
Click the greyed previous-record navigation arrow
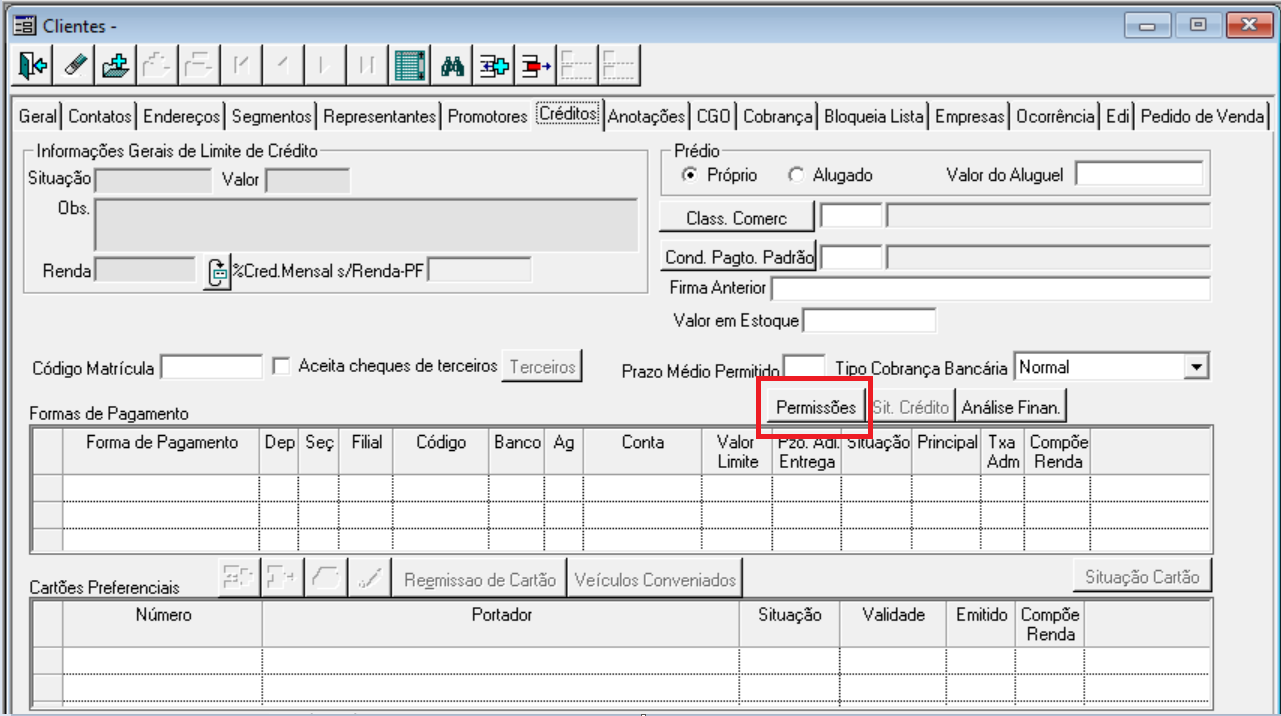(x=282, y=66)
